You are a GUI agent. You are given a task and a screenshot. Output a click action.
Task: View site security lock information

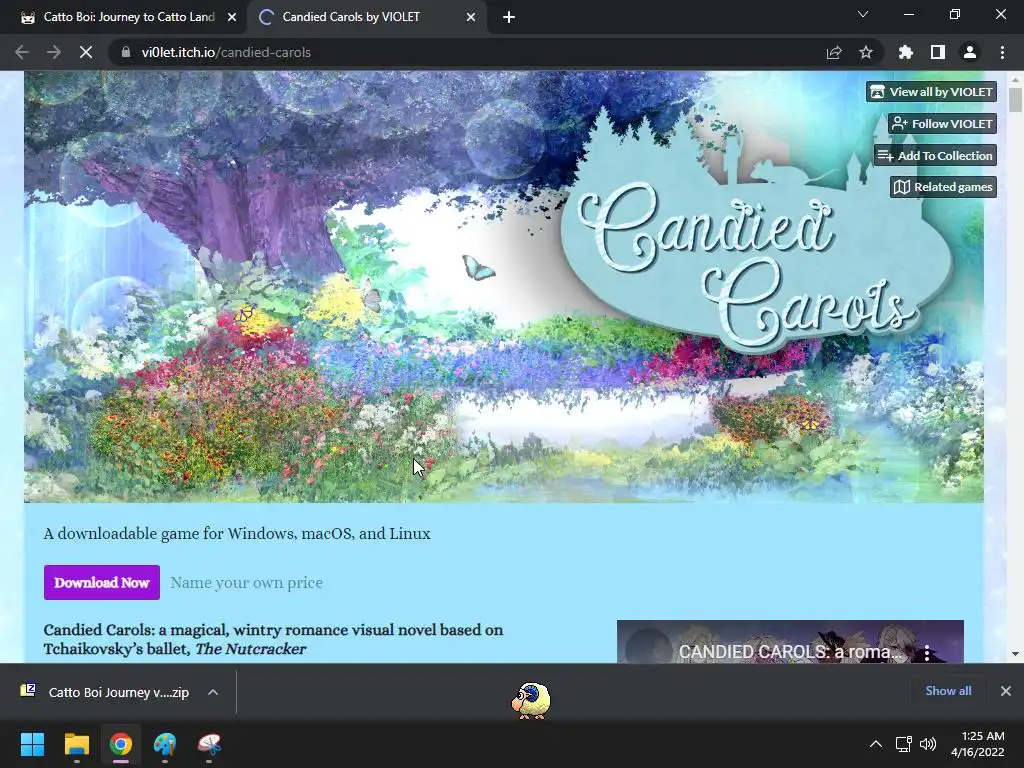(125, 52)
